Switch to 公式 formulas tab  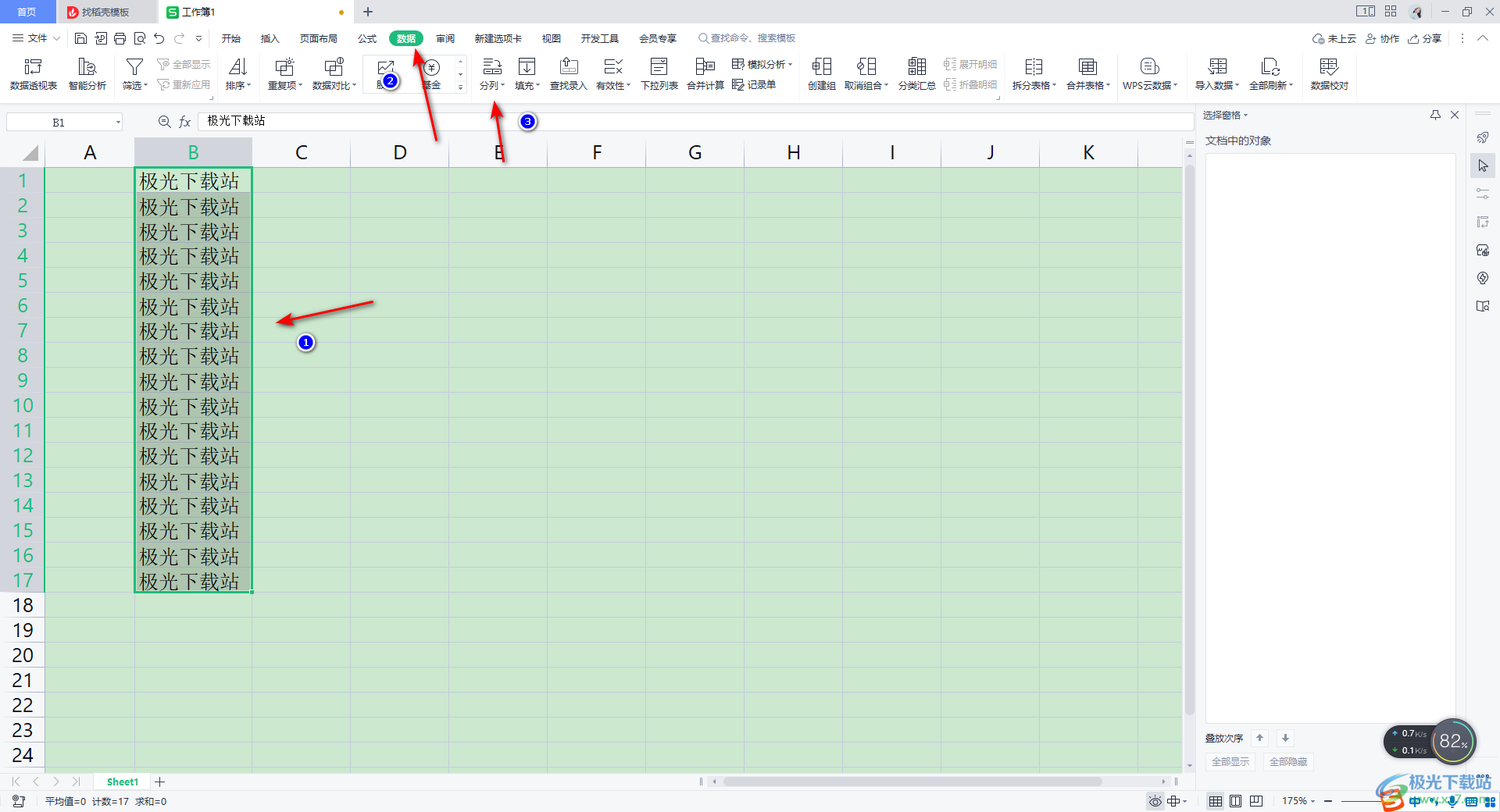pos(367,38)
